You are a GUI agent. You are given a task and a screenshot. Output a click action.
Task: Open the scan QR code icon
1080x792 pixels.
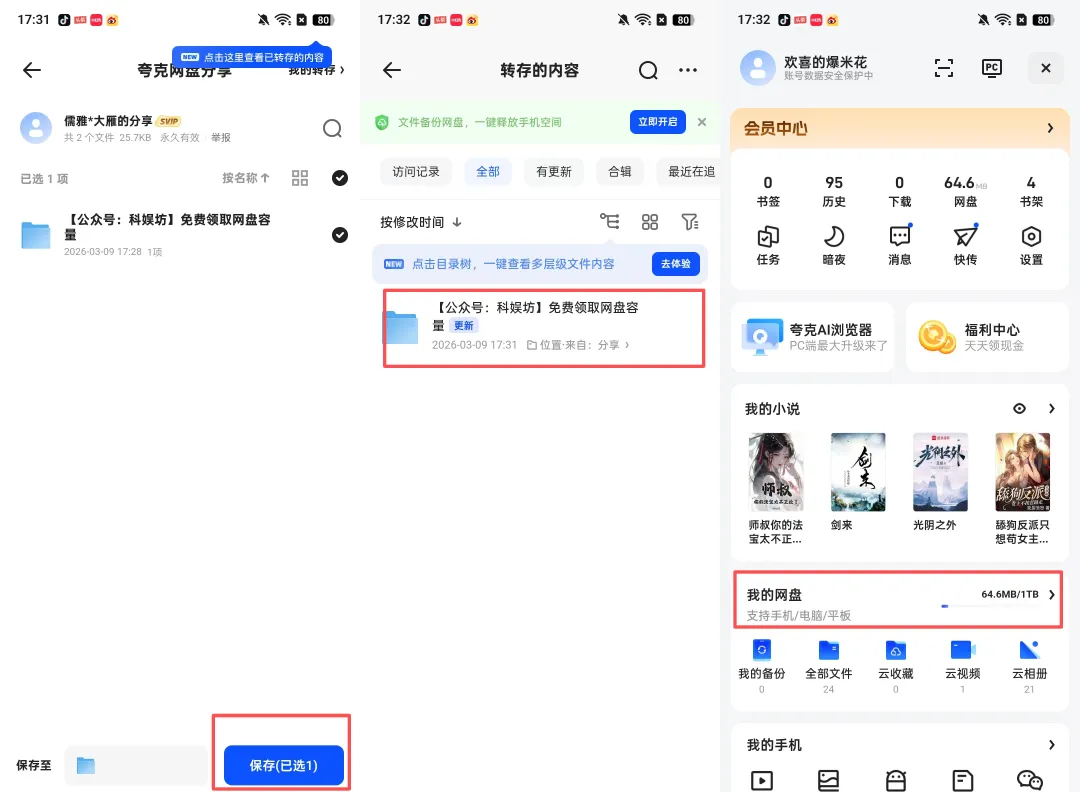pyautogui.click(x=944, y=67)
